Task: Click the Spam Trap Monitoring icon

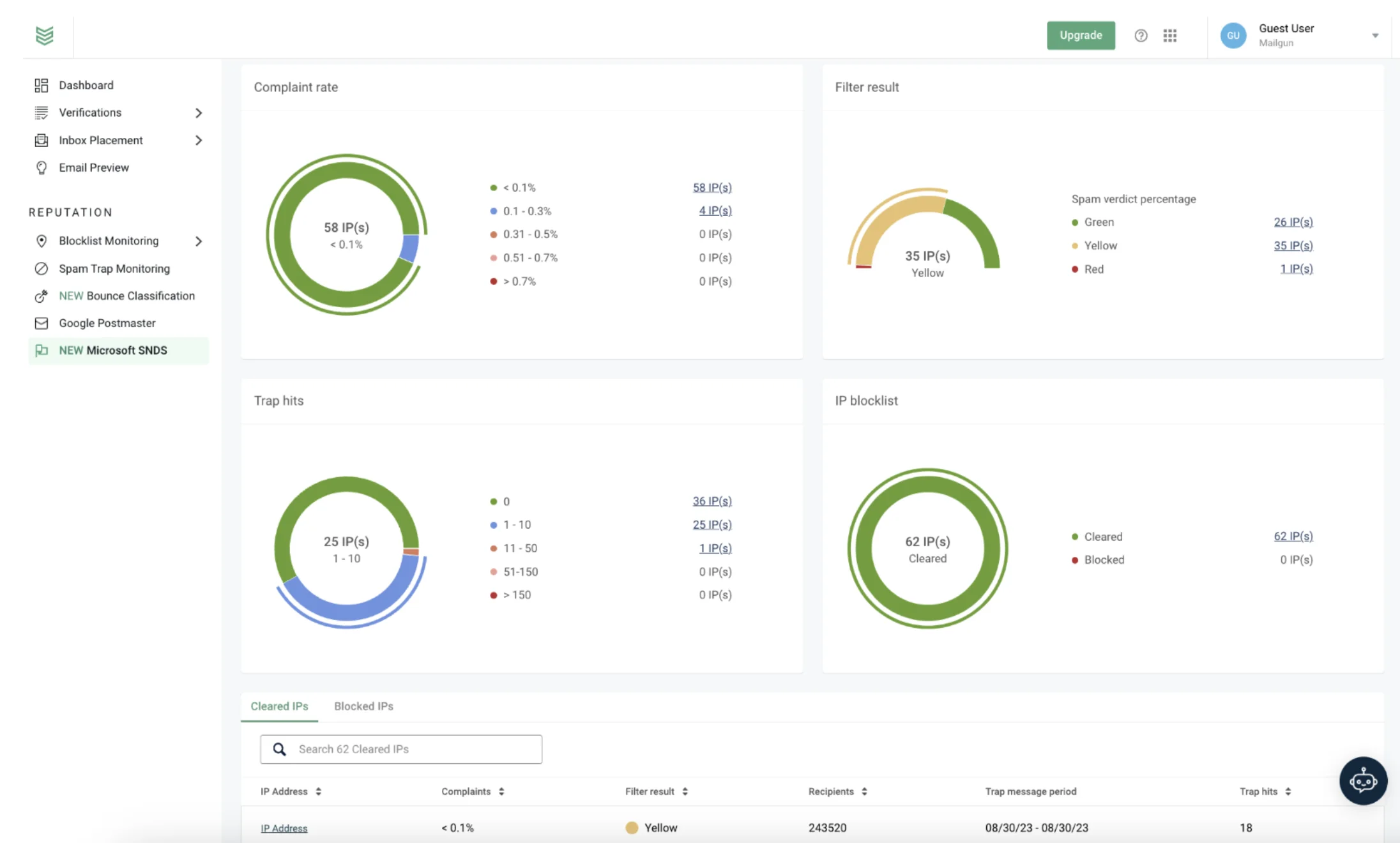Action: pos(42,269)
